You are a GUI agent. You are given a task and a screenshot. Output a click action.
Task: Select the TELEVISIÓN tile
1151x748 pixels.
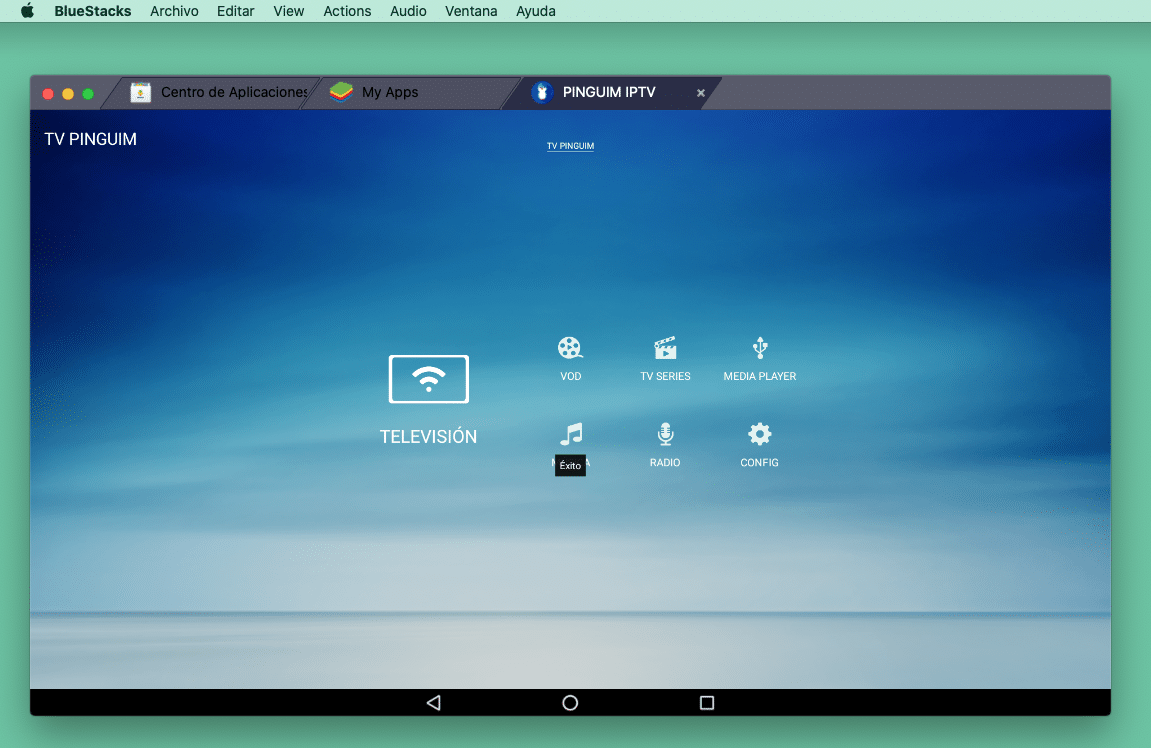click(428, 395)
